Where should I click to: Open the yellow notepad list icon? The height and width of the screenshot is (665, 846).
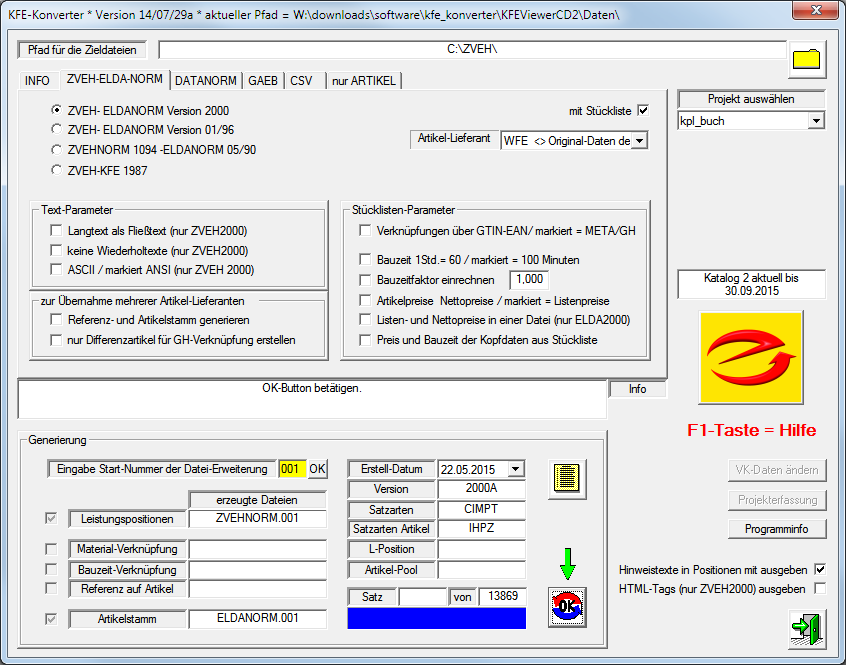567,480
